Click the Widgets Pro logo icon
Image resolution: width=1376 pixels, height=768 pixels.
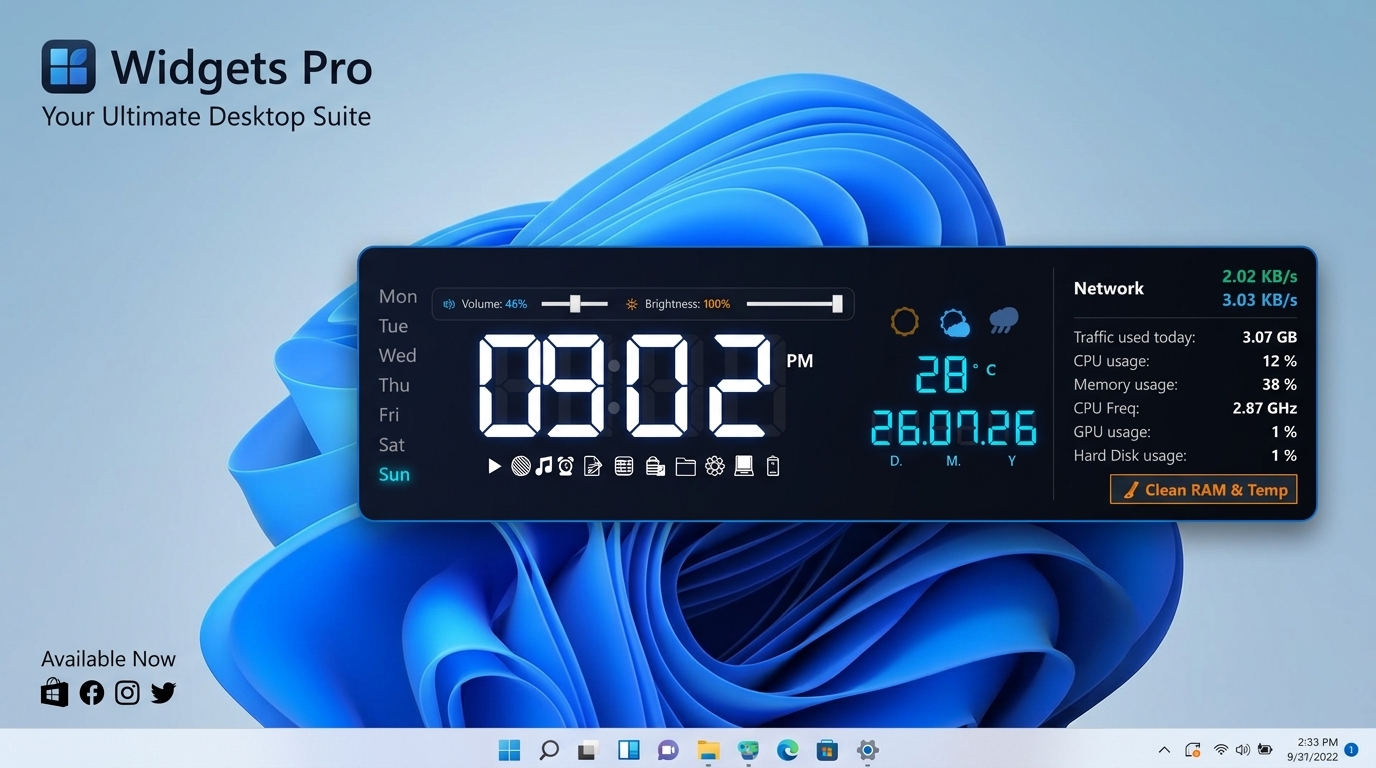point(69,66)
